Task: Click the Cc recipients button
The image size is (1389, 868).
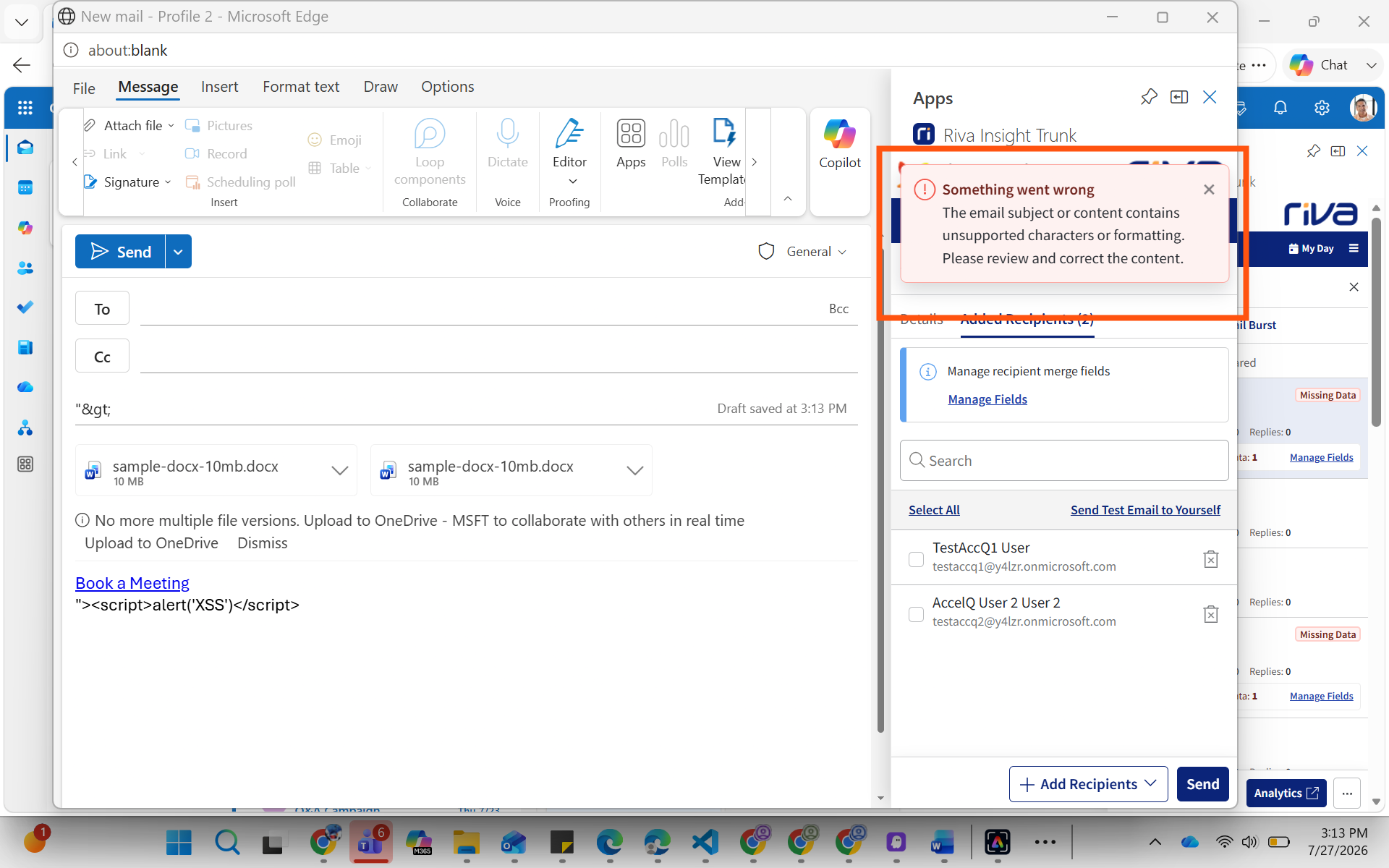Action: point(102,357)
